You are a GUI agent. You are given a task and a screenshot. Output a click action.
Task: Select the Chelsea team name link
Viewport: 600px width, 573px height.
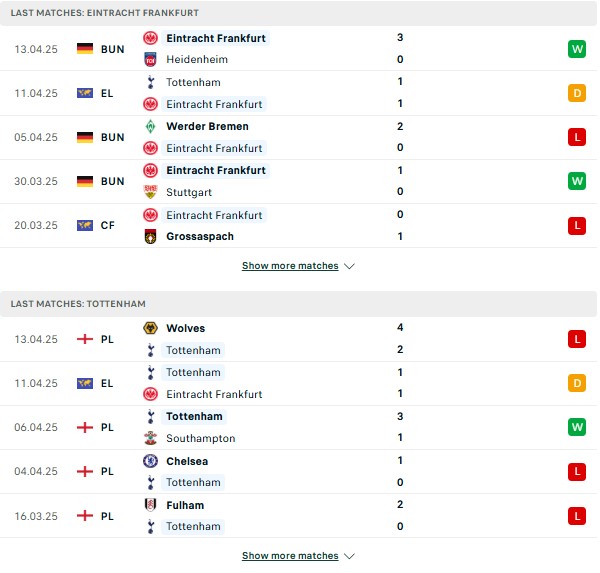[x=187, y=461]
